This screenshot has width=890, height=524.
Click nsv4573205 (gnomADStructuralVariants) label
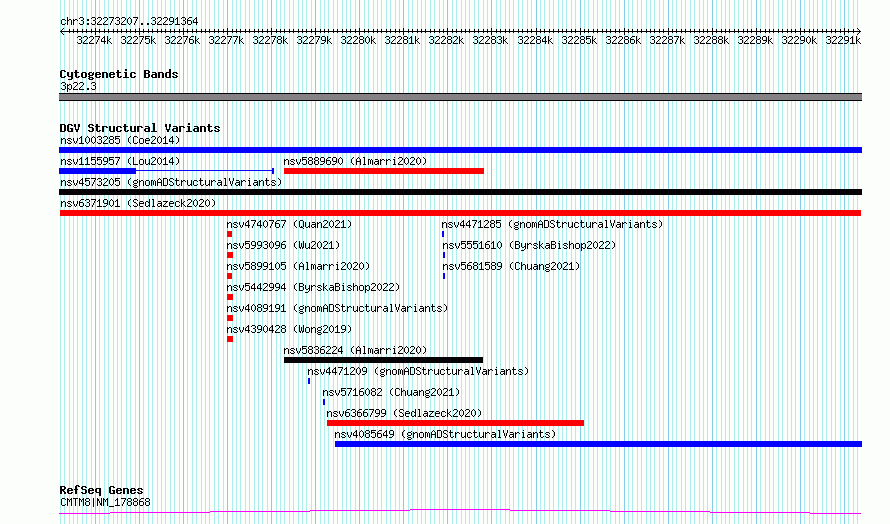[171, 182]
